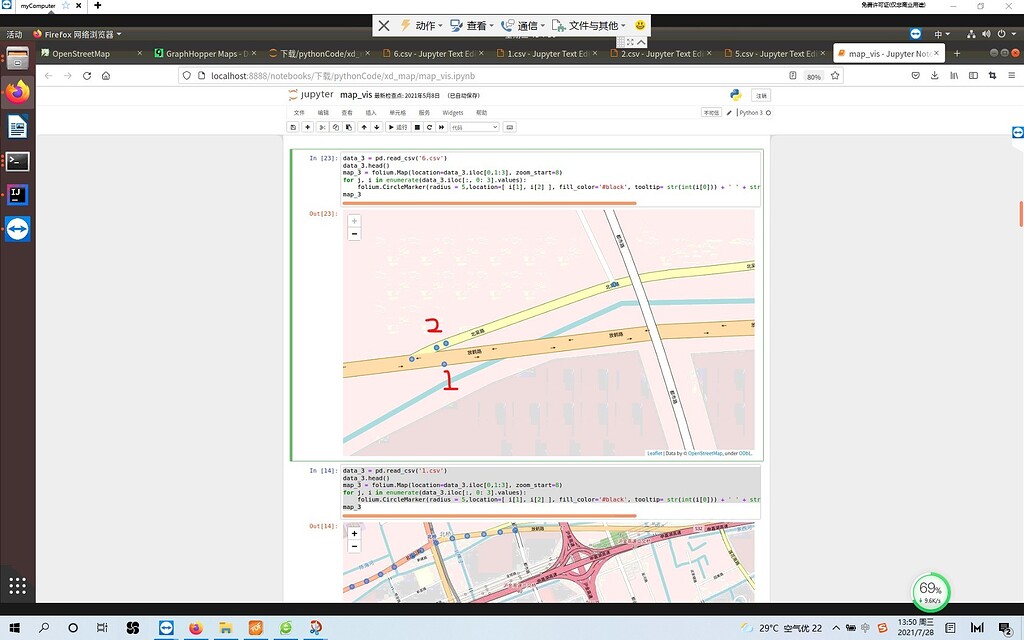Open the cell type dropdown showing 代码
Viewport: 1024px width, 640px height.
[474, 127]
